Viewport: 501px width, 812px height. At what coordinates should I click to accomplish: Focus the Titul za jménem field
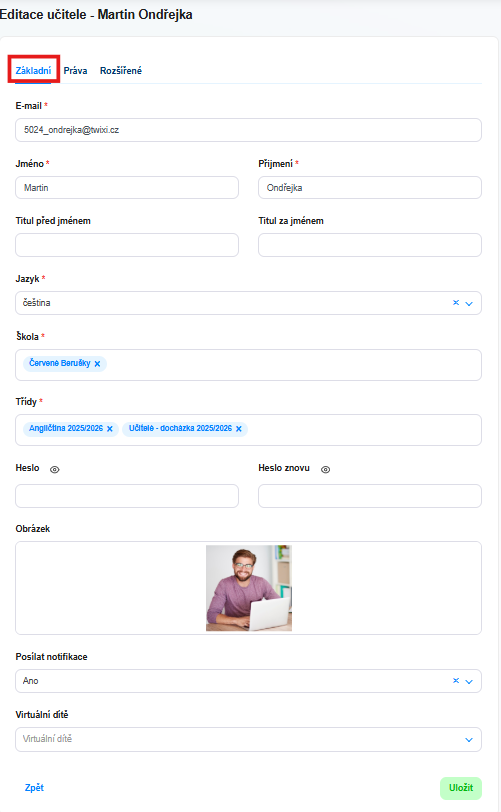click(370, 245)
